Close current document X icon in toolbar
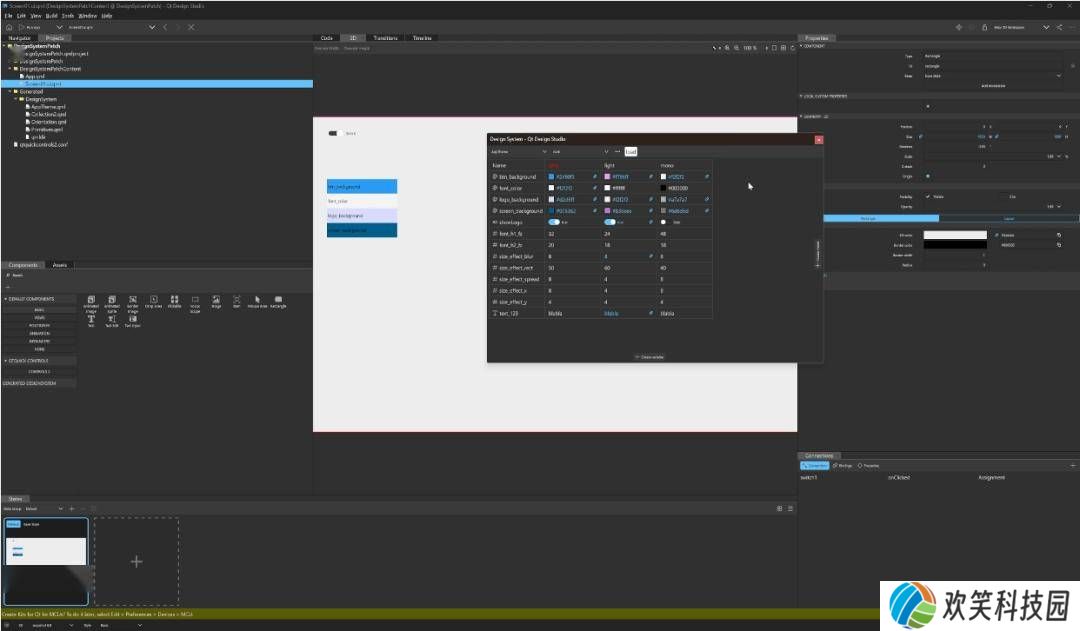This screenshot has height=631, width=1080. pyautogui.click(x=191, y=28)
